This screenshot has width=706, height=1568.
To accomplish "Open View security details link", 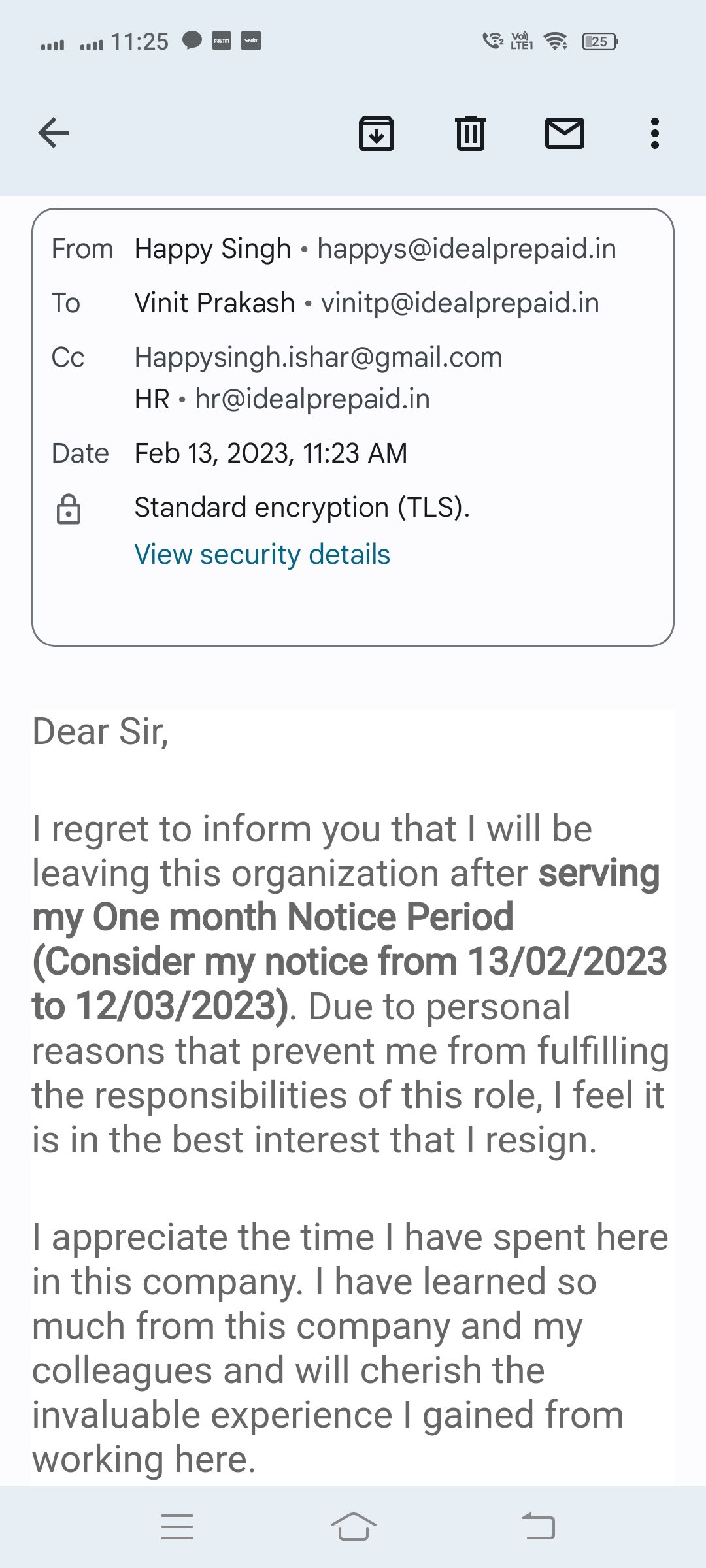I will click(x=262, y=555).
